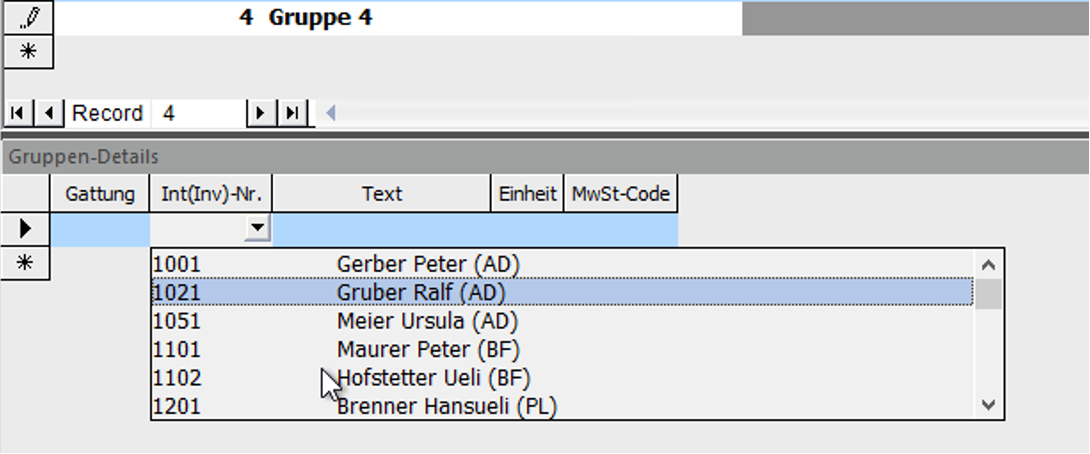Viewport: 1090px width, 454px height.
Task: Select the Gattung column header
Action: (x=99, y=194)
